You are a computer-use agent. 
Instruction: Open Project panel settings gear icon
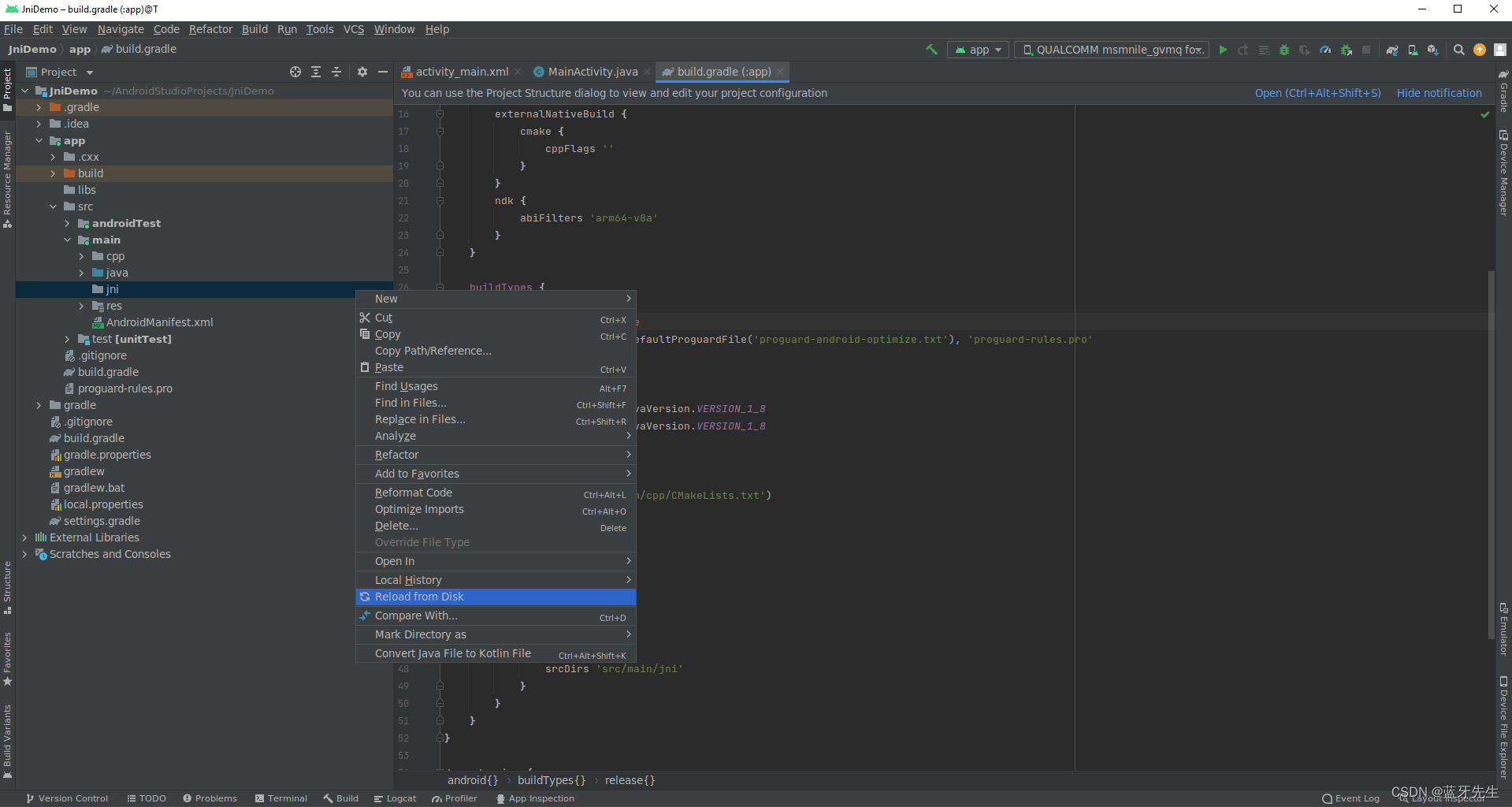click(362, 72)
